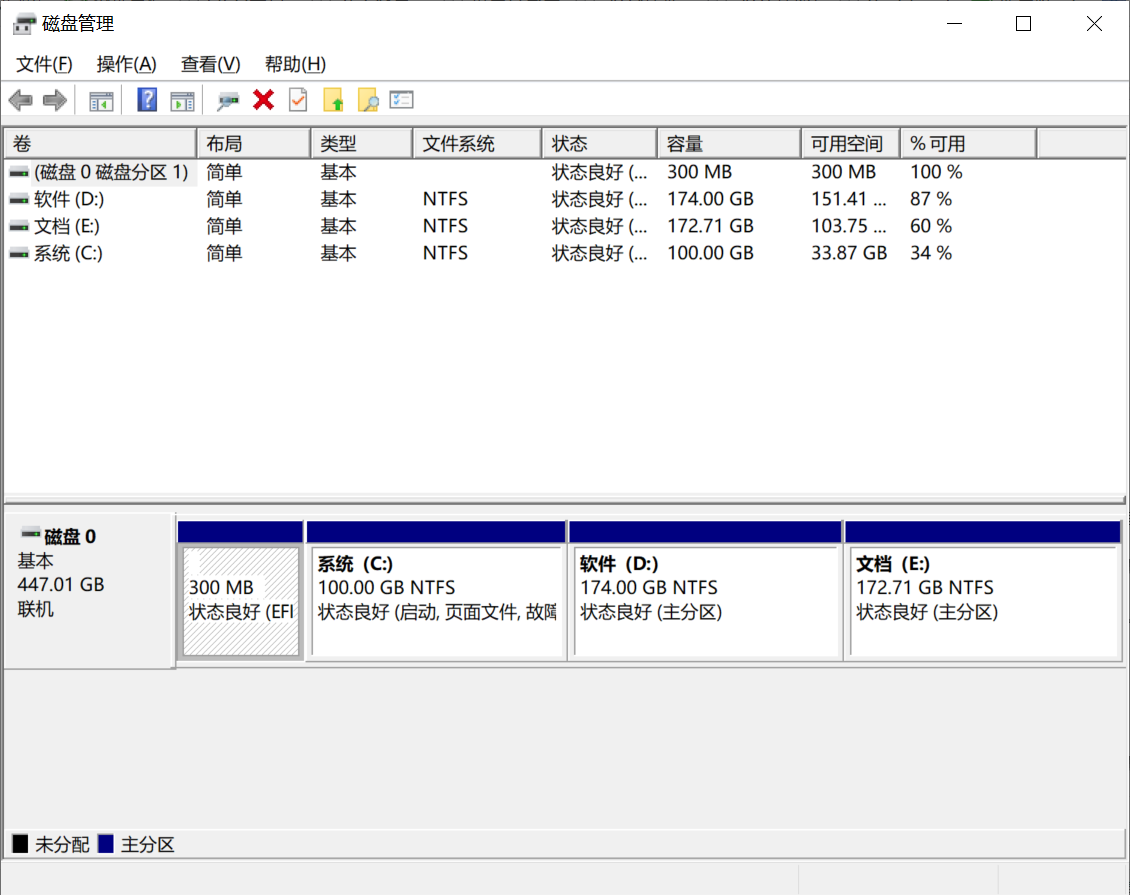This screenshot has width=1130, height=895.
Task: Toggle the console tree pane icon
Action: [101, 100]
